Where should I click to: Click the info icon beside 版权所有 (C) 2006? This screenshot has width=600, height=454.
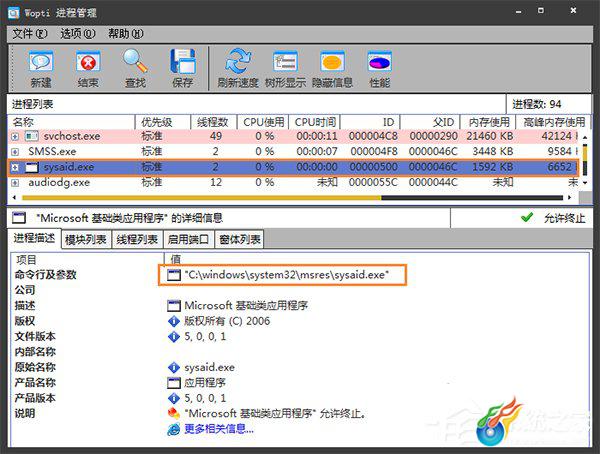[x=174, y=321]
